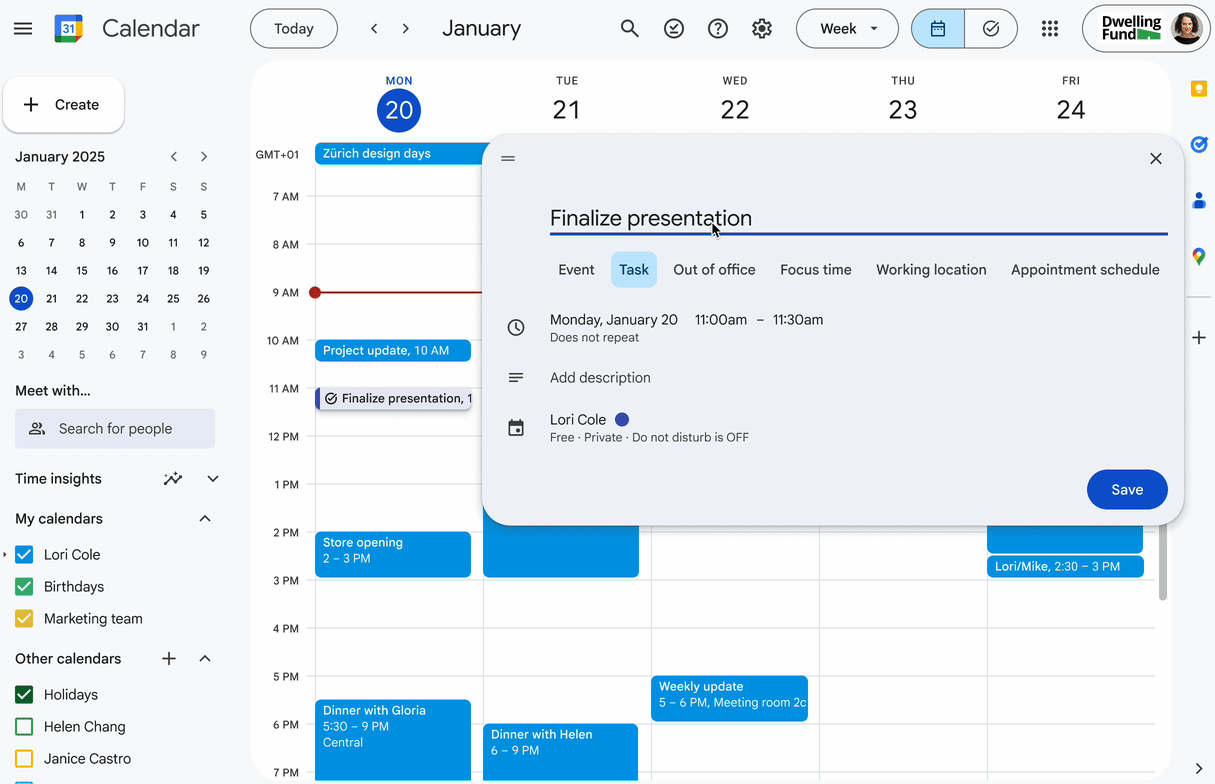Click the search magnifier icon

click(629, 29)
